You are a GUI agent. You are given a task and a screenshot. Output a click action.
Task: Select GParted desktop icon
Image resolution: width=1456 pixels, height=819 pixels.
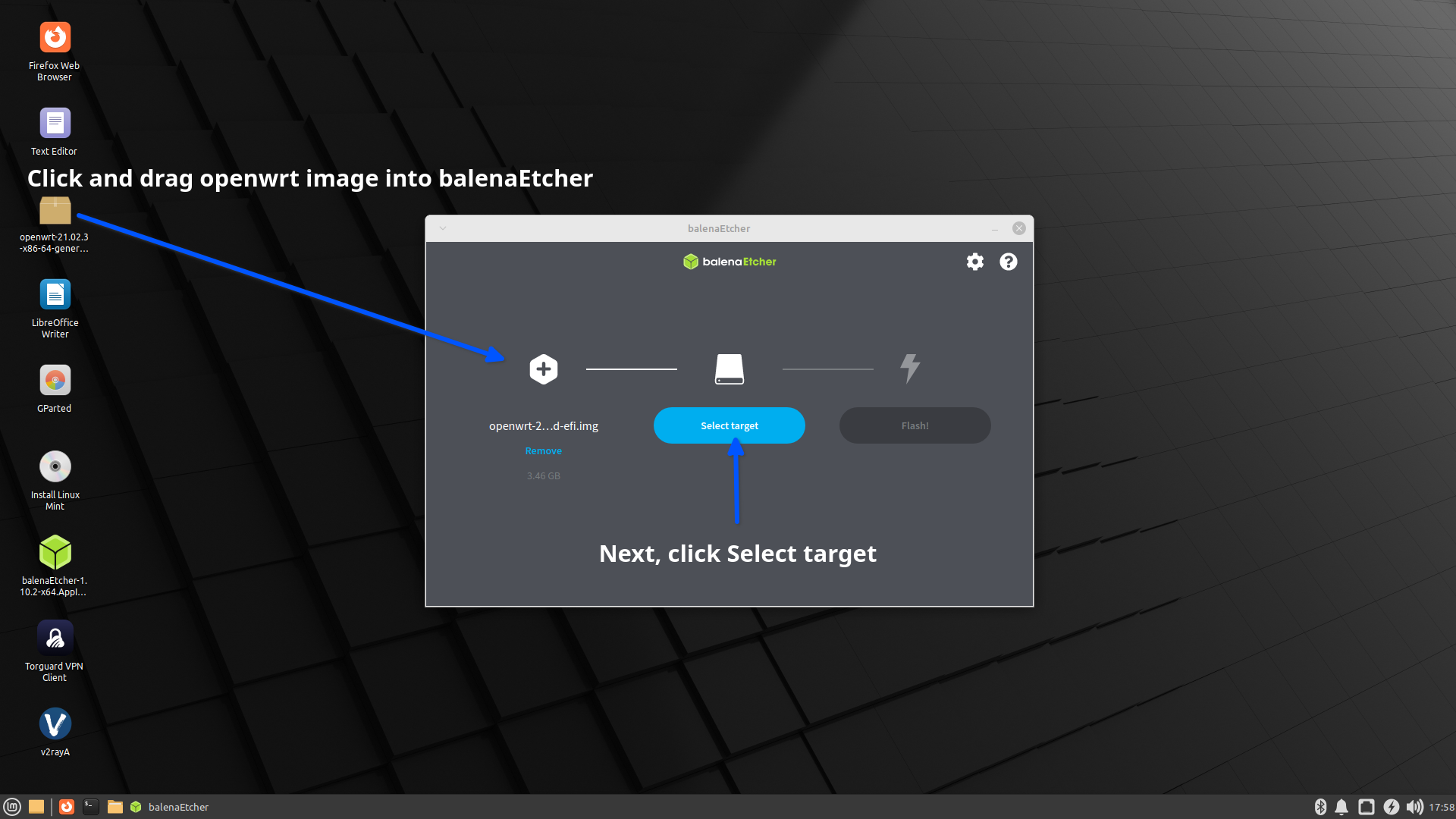[x=55, y=389]
